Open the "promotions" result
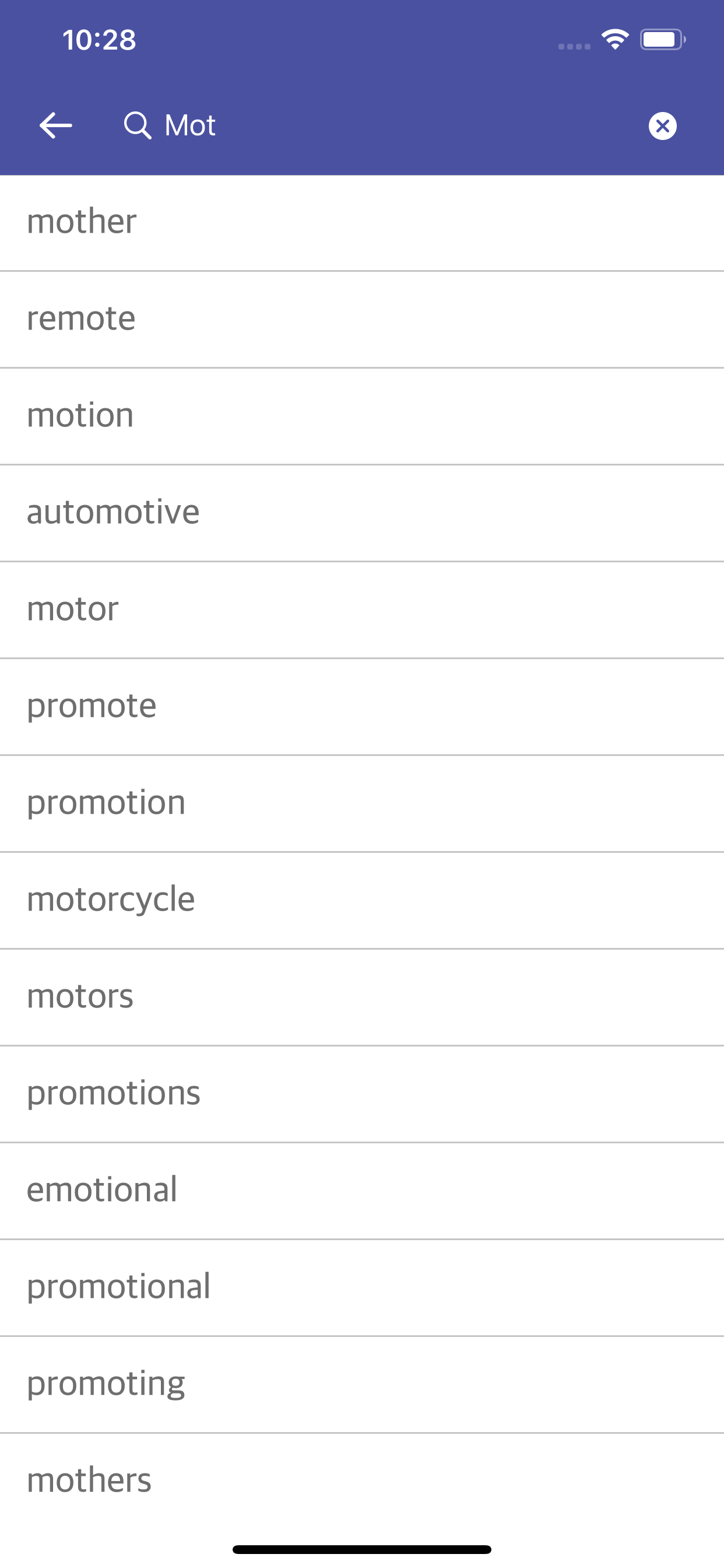The image size is (724, 1568). click(362, 1094)
